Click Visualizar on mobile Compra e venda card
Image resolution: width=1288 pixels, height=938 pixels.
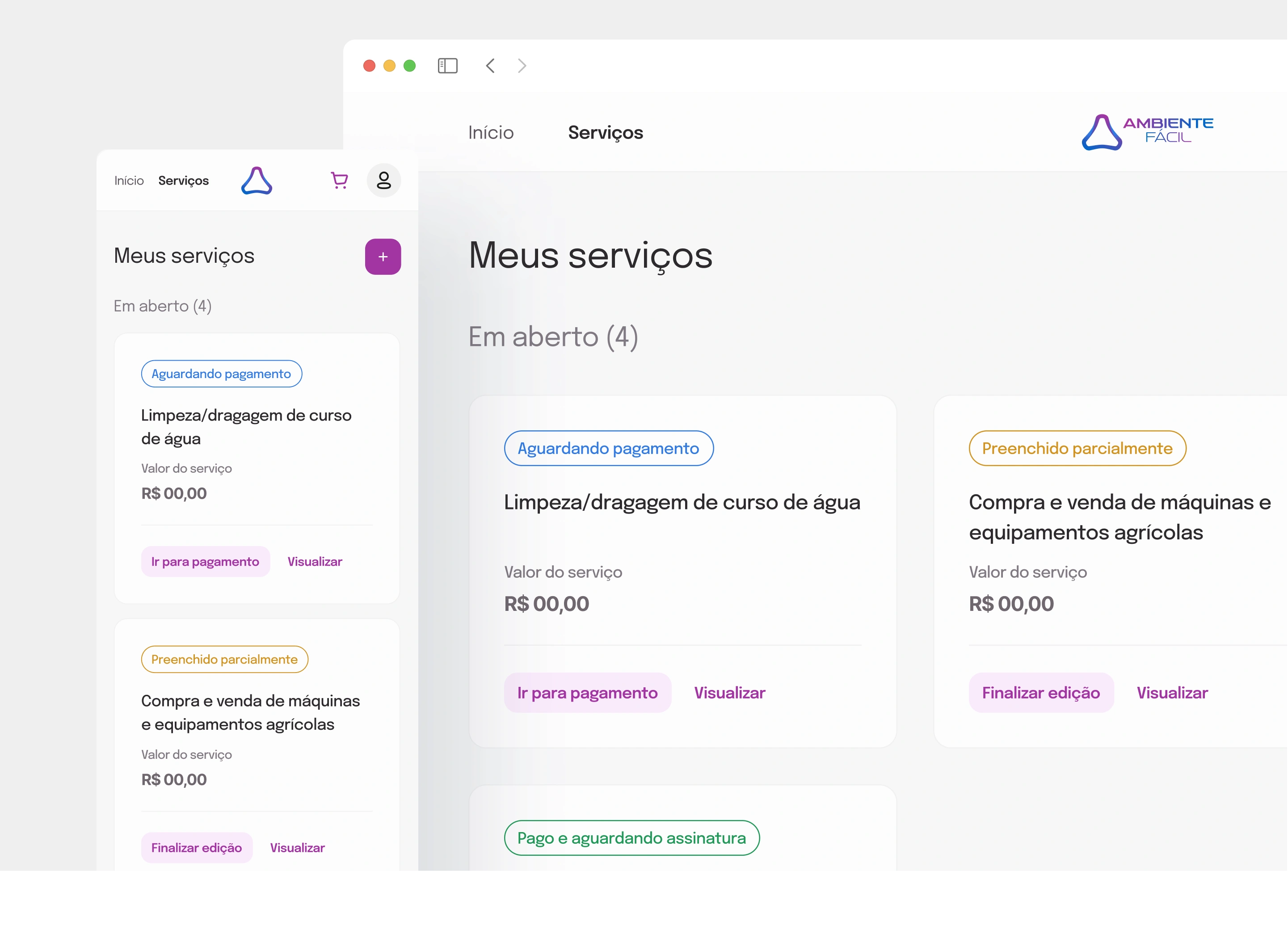point(297,848)
